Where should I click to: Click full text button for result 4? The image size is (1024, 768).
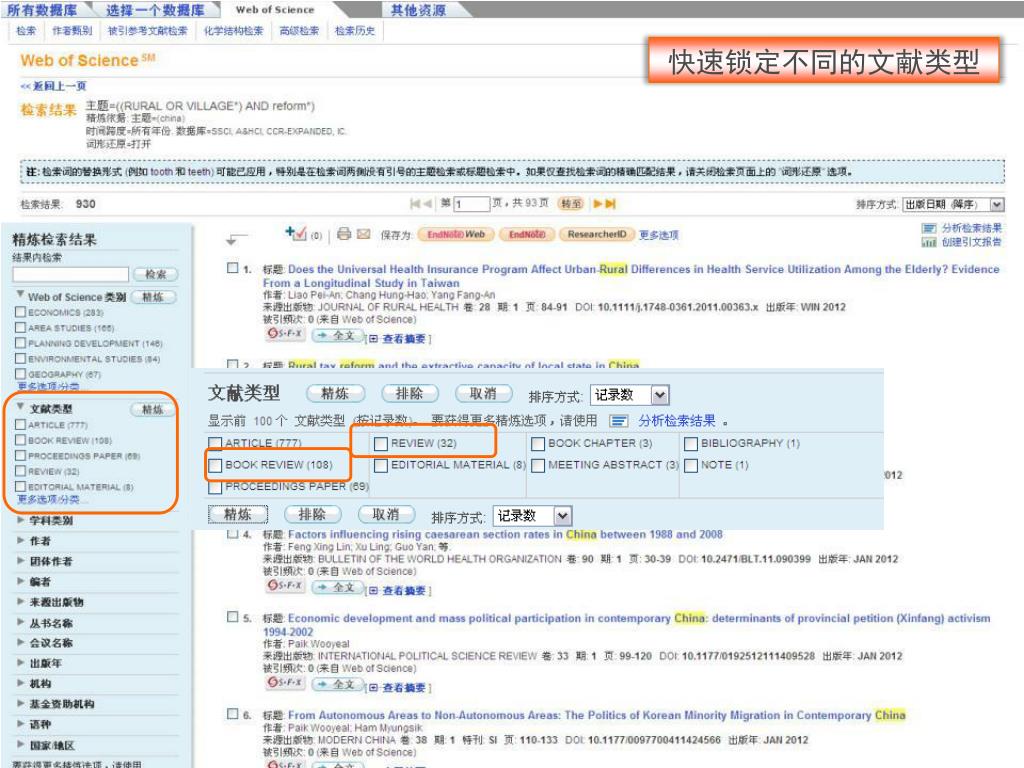[x=337, y=588]
